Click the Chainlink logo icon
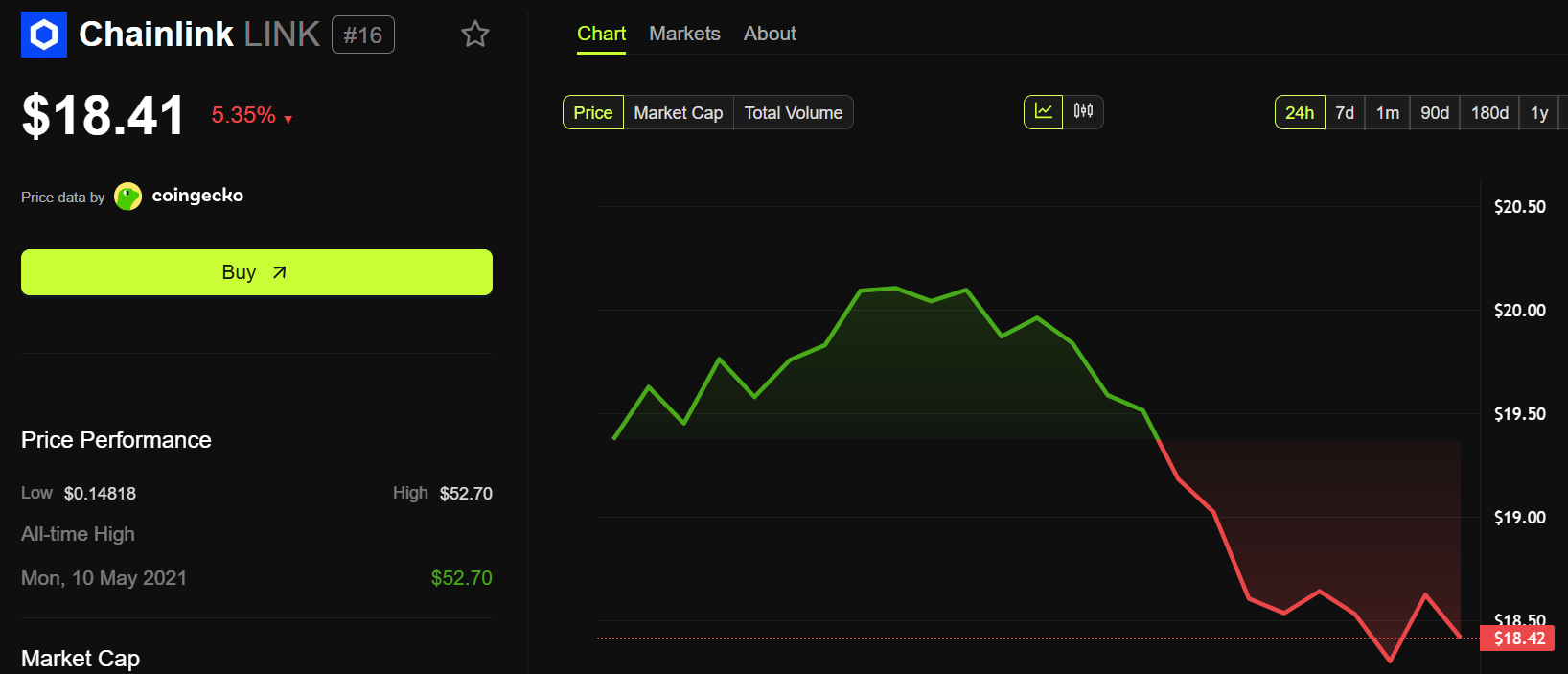The height and width of the screenshot is (674, 1568). 44,35
